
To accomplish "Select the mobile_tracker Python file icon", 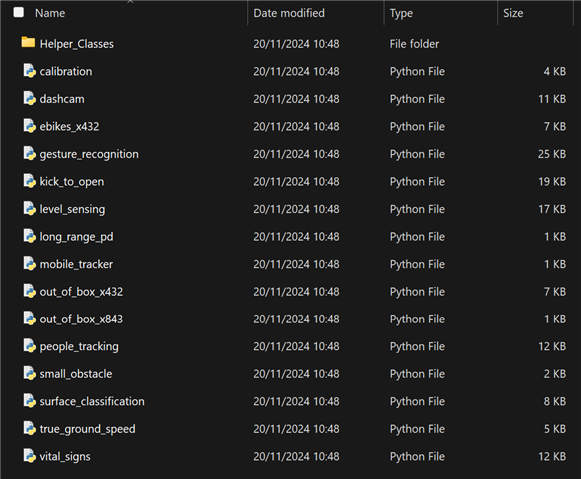I will click(x=29, y=263).
